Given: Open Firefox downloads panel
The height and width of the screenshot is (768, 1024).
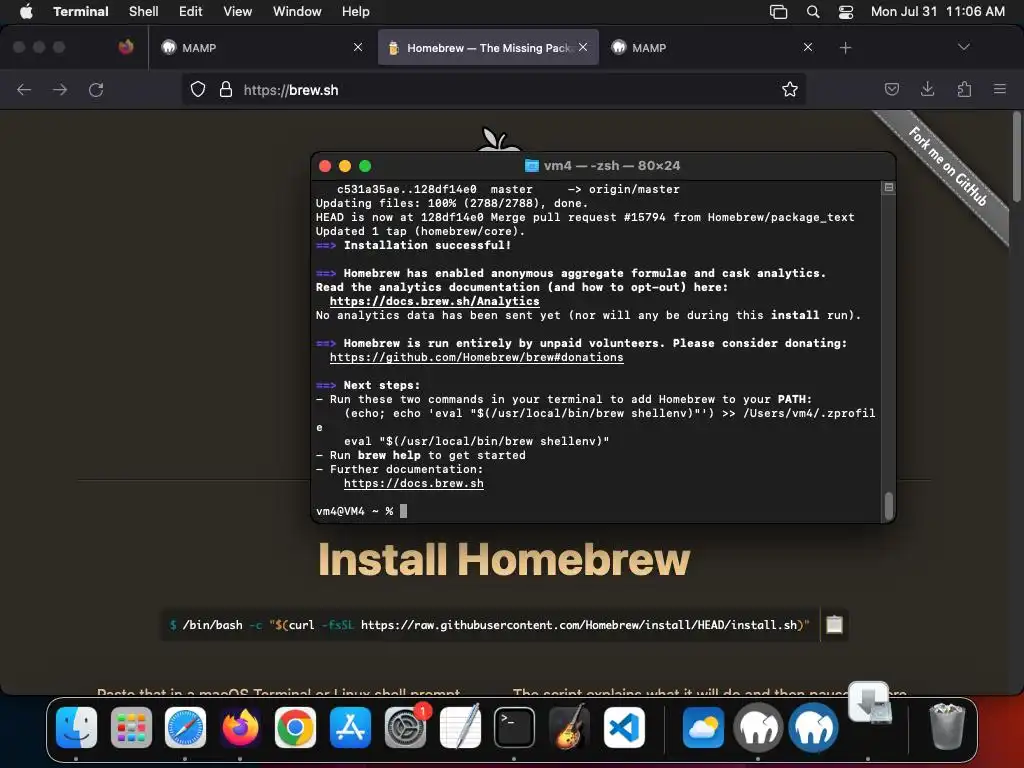Looking at the screenshot, I should pyautogui.click(x=927, y=89).
